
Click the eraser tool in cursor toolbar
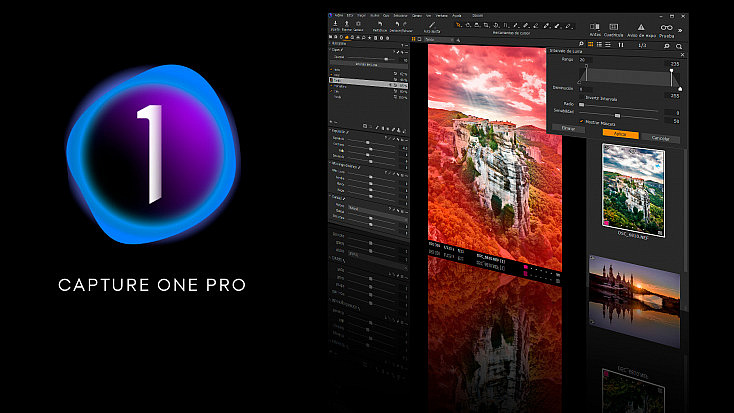click(x=536, y=26)
